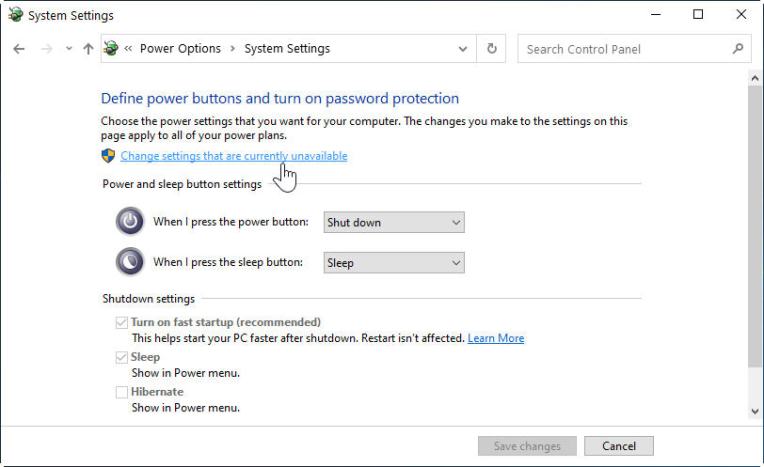Screen dimensions: 764x467
Task: Select the System Settings breadcrumb
Action: pyautogui.click(x=286, y=49)
